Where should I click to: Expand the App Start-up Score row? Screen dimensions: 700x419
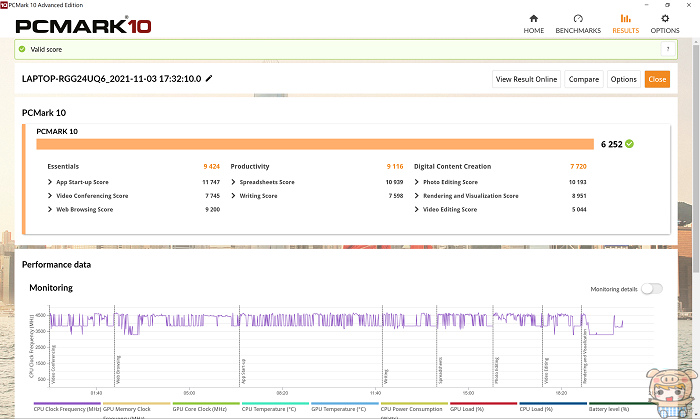click(50, 182)
